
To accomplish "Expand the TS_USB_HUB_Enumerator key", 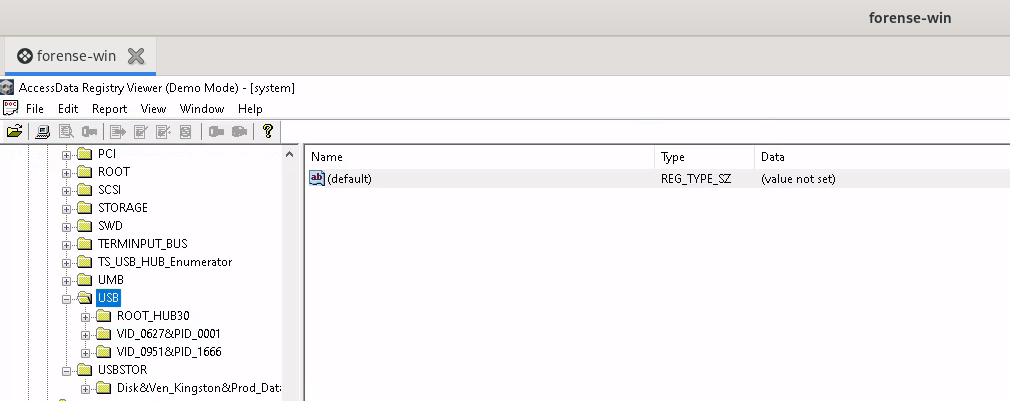I will (66, 263).
